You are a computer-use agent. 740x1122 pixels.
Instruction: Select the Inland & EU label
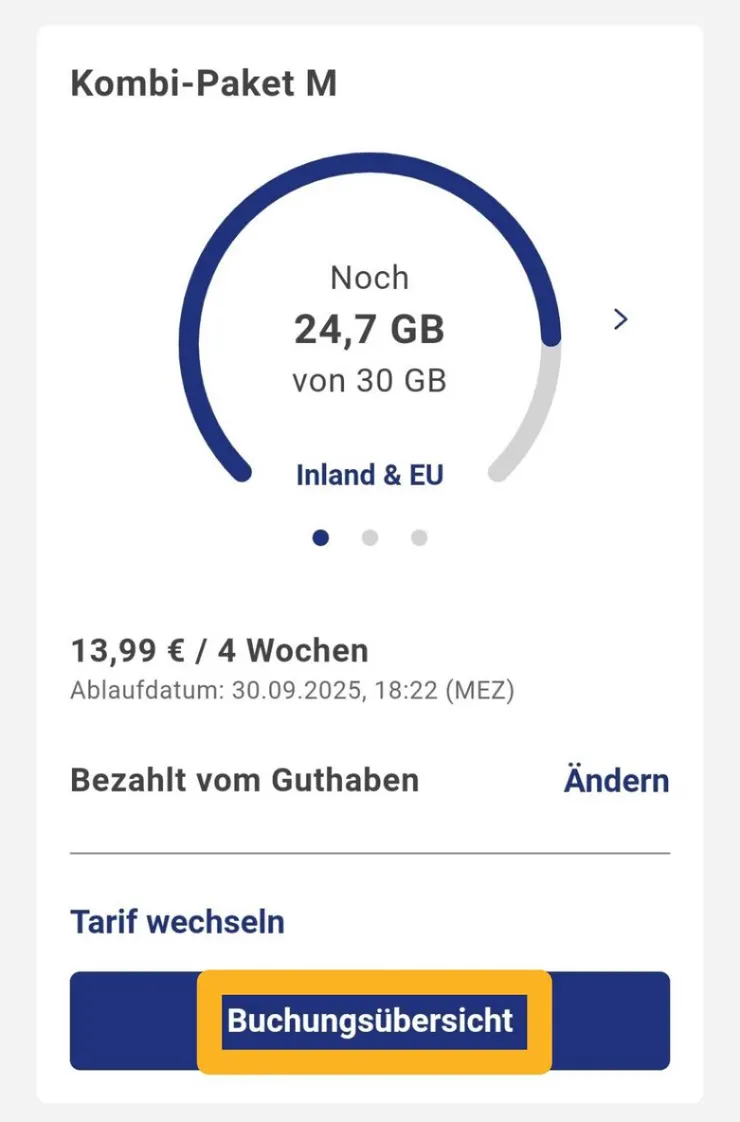(x=369, y=474)
